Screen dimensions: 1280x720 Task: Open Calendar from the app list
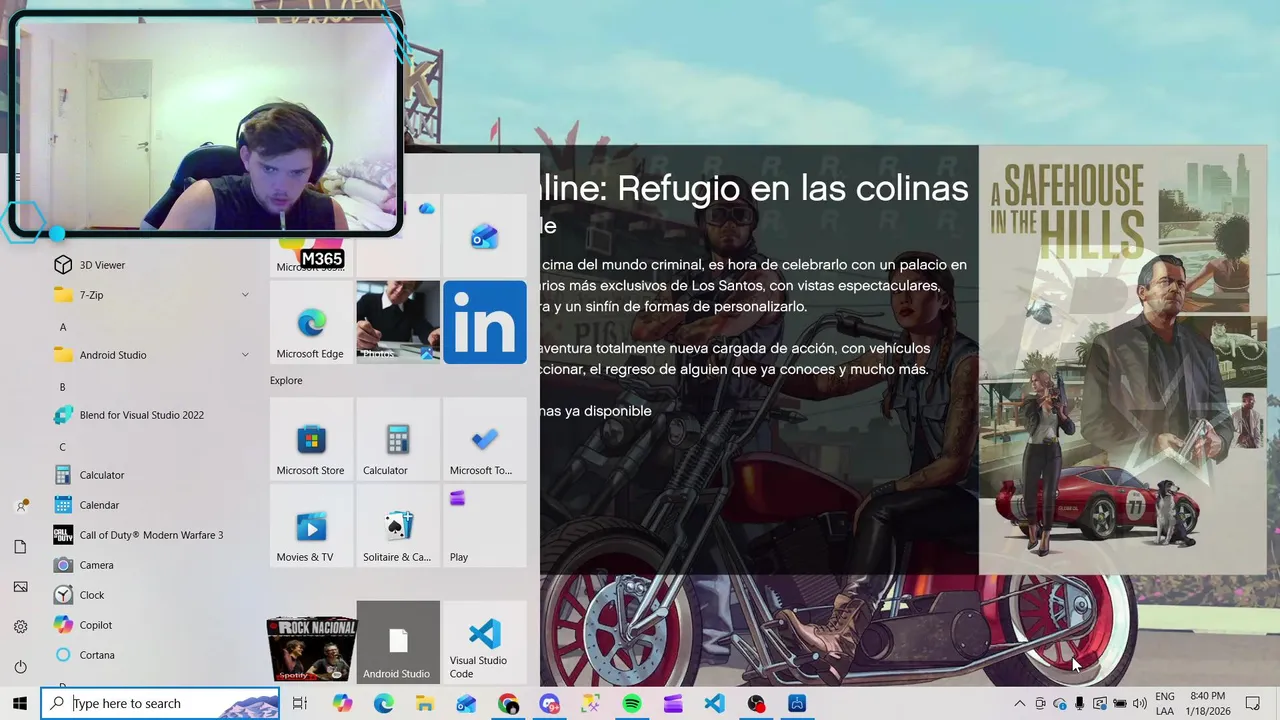point(150,505)
